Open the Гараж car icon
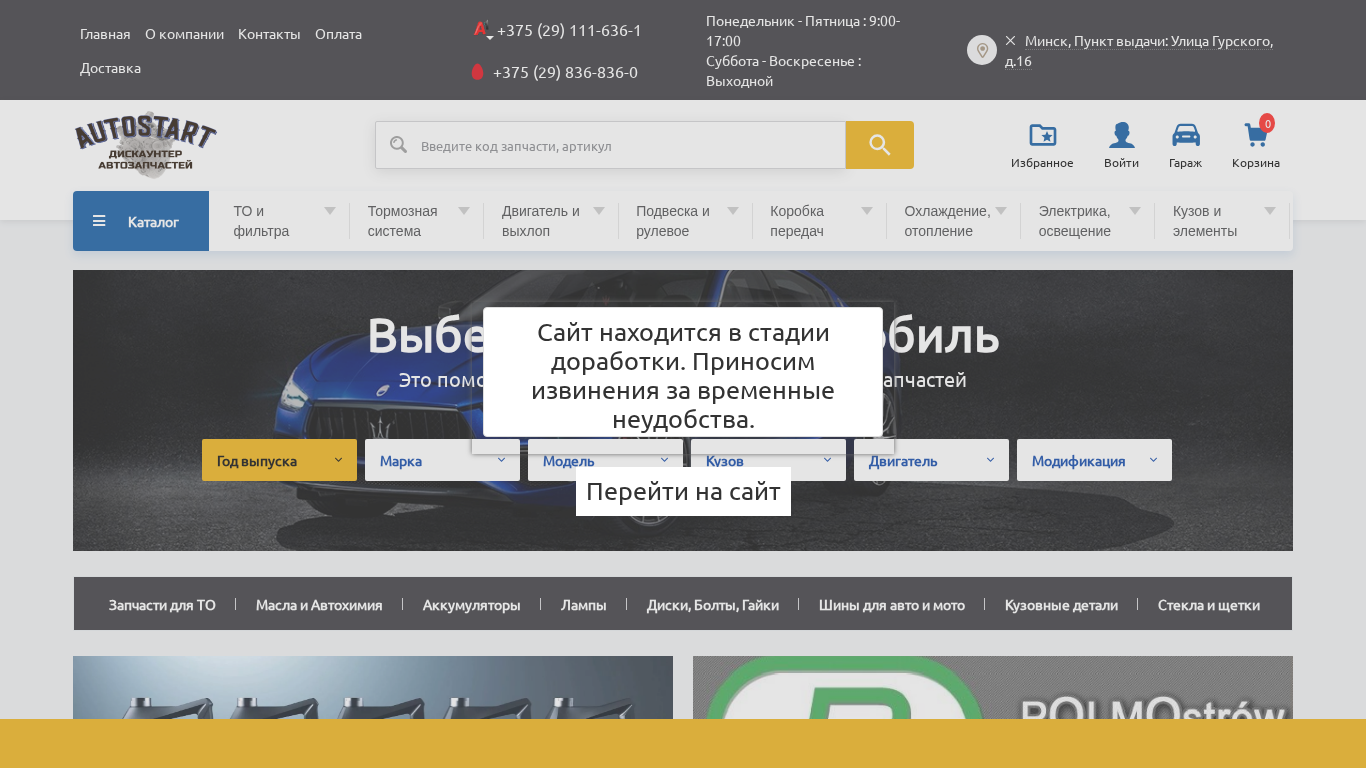Image resolution: width=1366 pixels, height=768 pixels. (x=1185, y=135)
